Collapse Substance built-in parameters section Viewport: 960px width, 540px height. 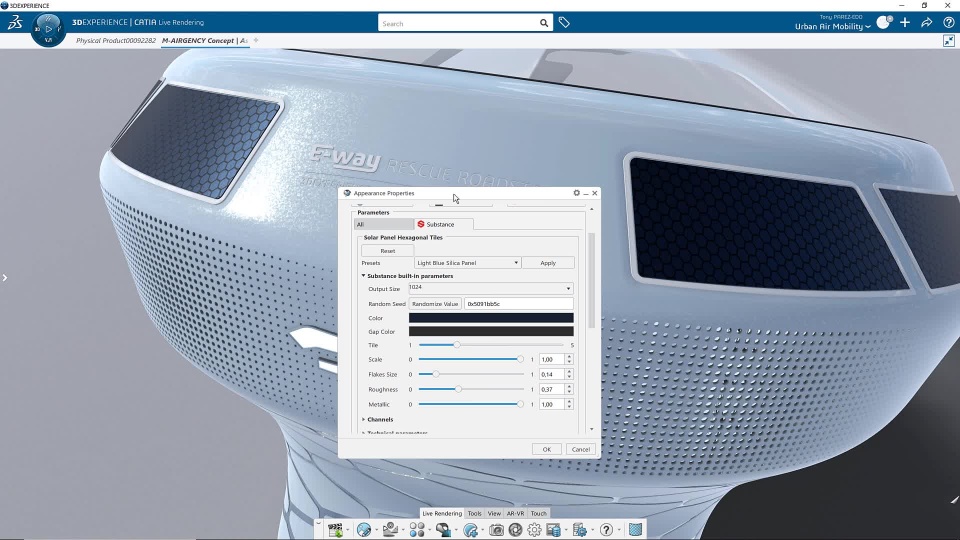(x=363, y=276)
